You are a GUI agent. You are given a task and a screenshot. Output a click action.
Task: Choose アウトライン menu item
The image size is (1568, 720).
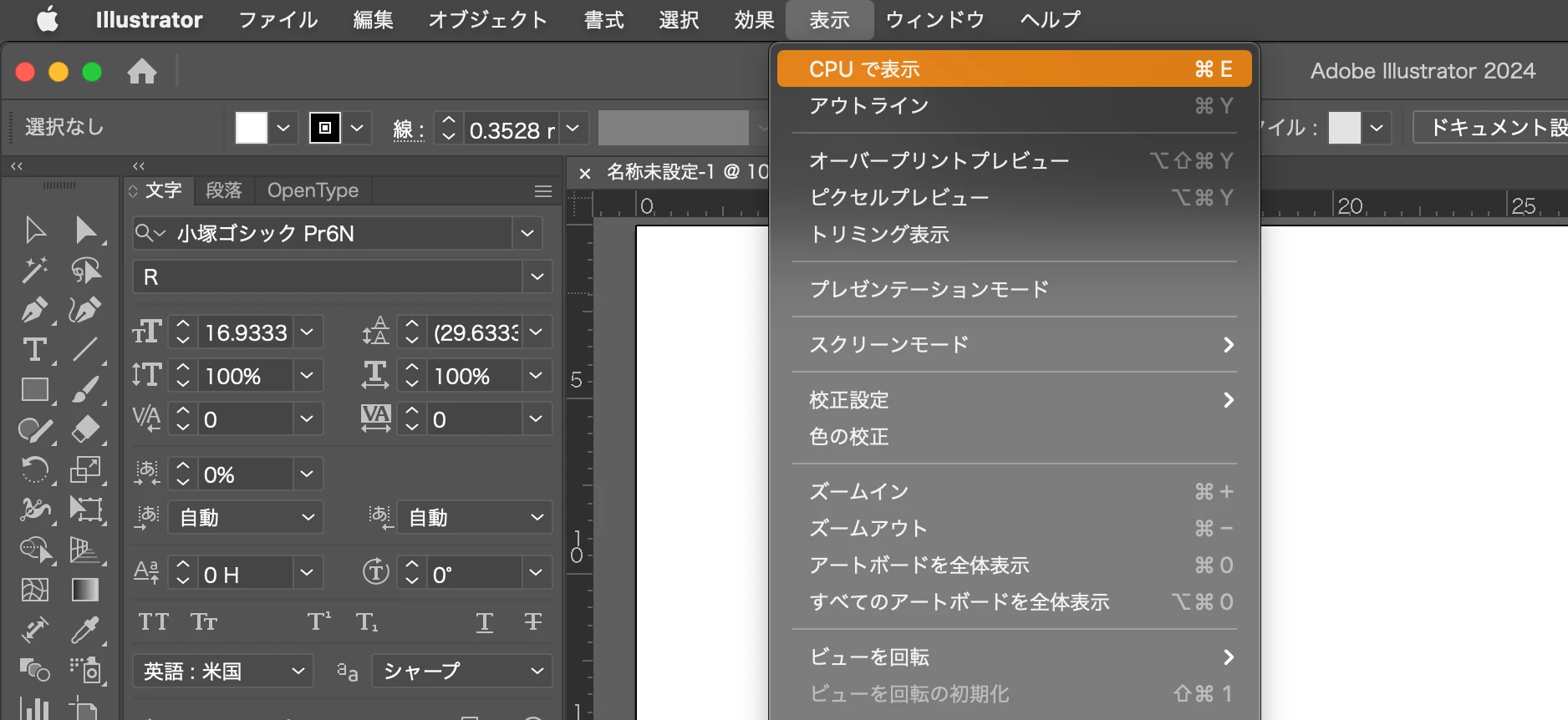point(1014,105)
